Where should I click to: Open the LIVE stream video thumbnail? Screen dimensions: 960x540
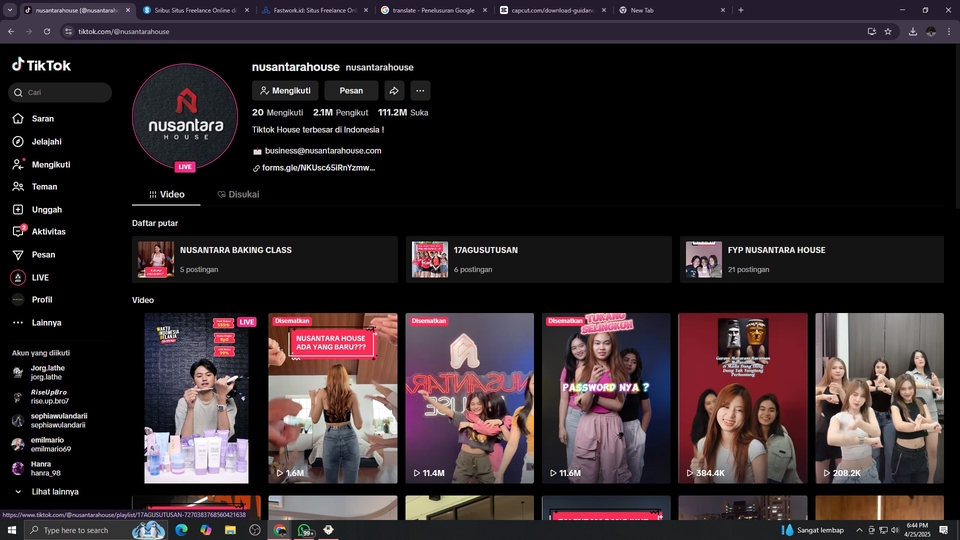tap(197, 398)
